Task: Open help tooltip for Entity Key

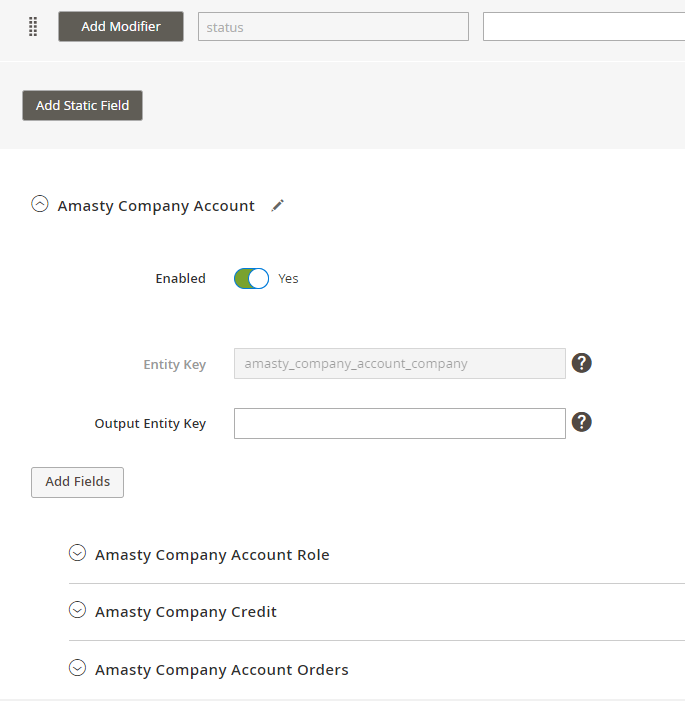Action: pos(582,363)
